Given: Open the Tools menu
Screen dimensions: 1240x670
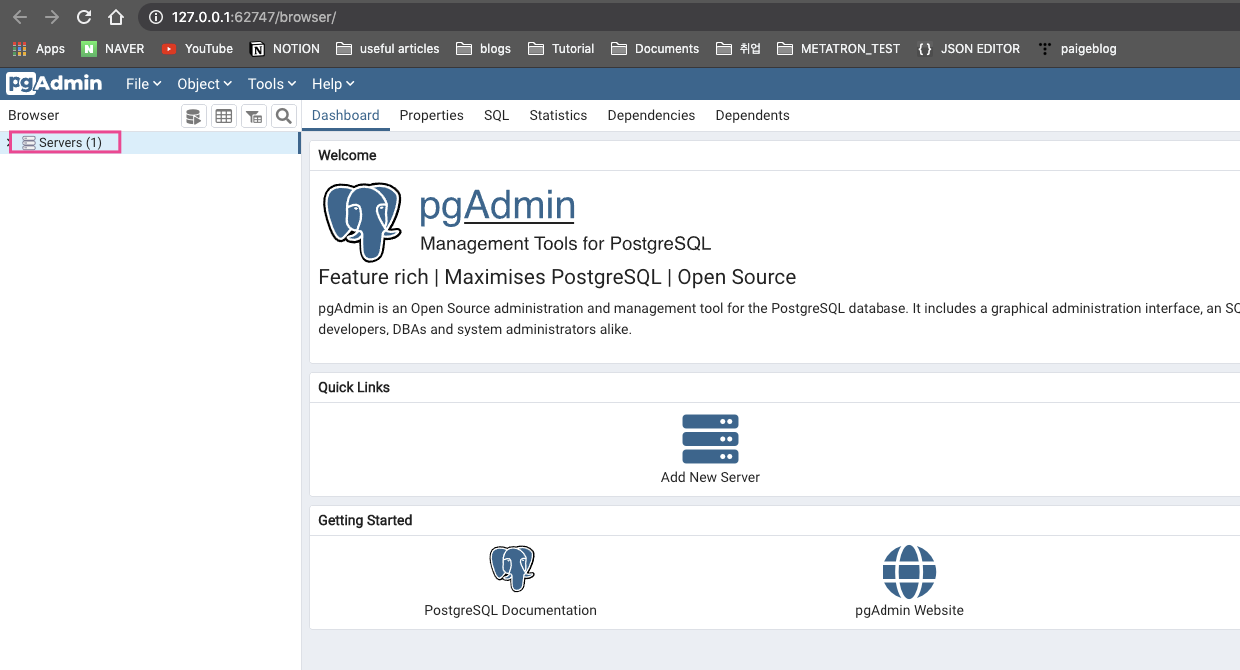Looking at the screenshot, I should coord(272,84).
